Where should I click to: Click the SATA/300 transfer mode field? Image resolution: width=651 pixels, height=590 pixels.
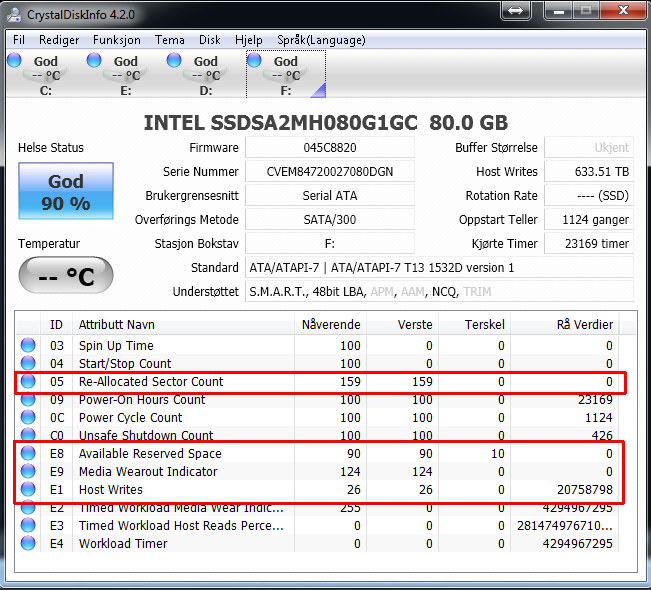[x=330, y=220]
